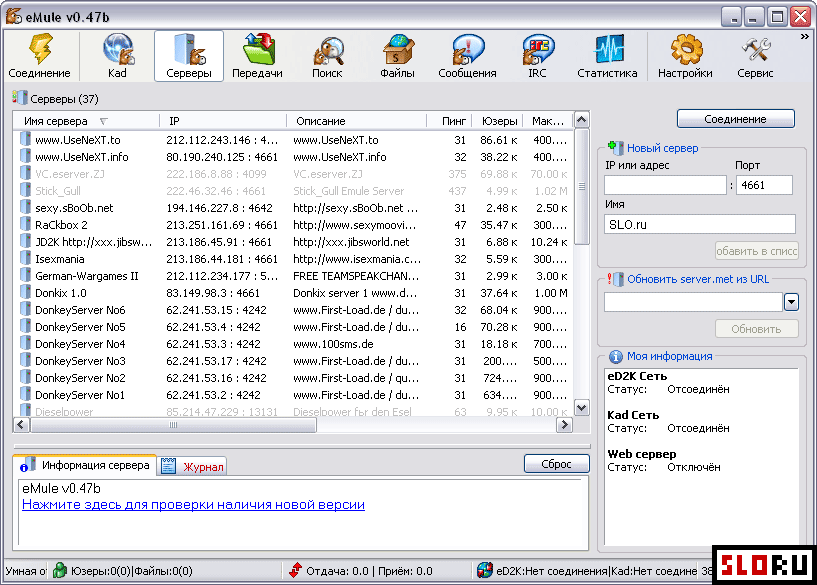Image resolution: width=817 pixels, height=585 pixels.
Task: Click the server icon of Donkix 1.0 row
Action: click(25, 292)
